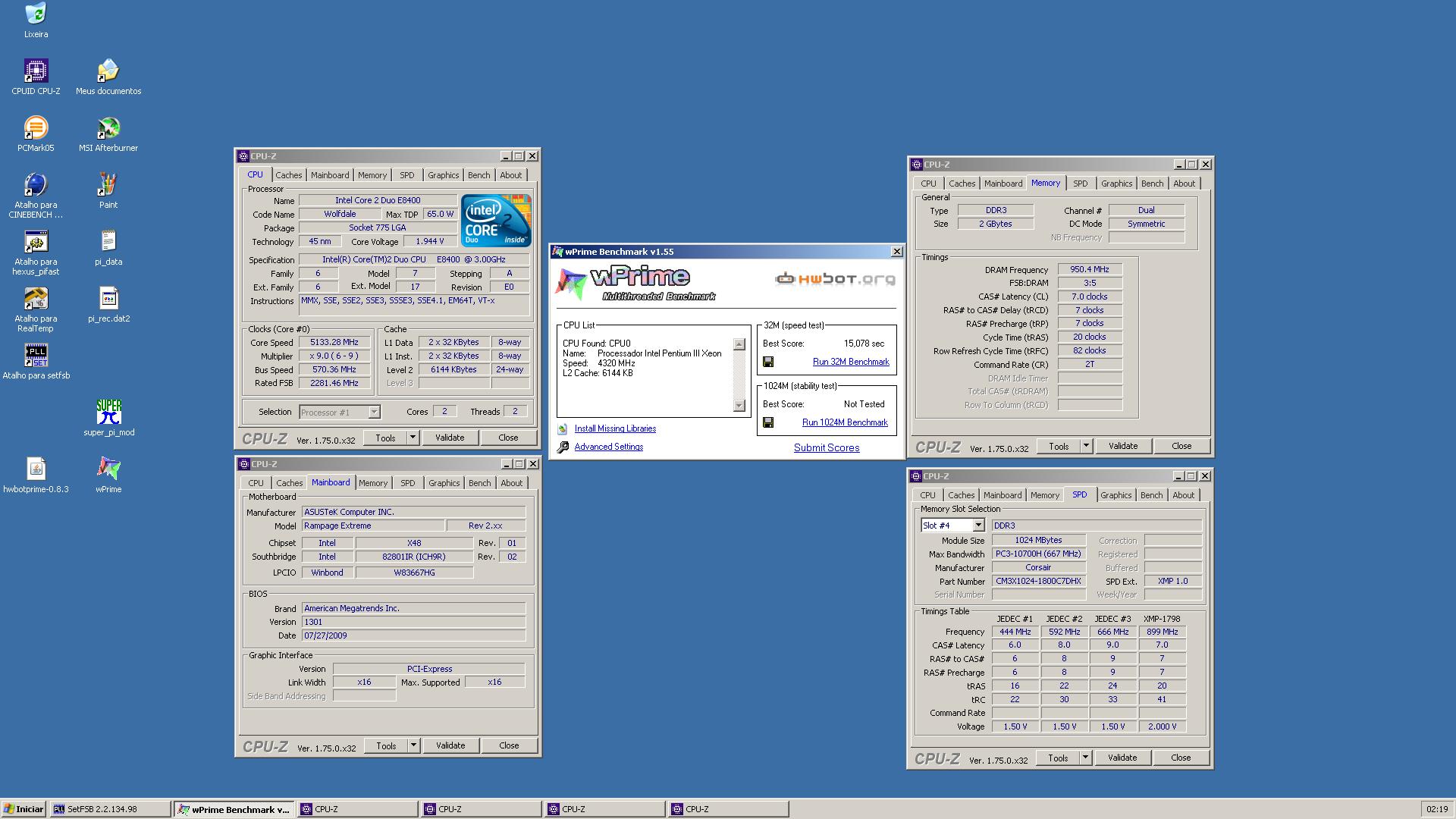Open Tools dropdown arrow in Mainboard window
The width and height of the screenshot is (1456, 819).
[x=413, y=745]
